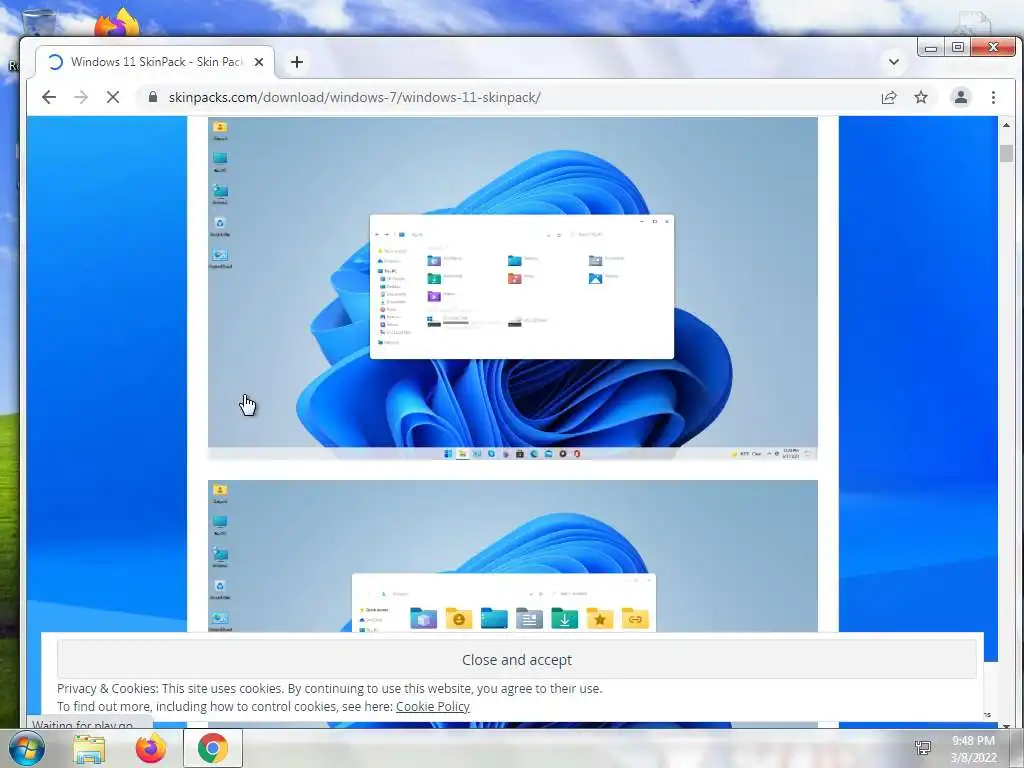Open the Chrome profile avatar menu

point(961,97)
